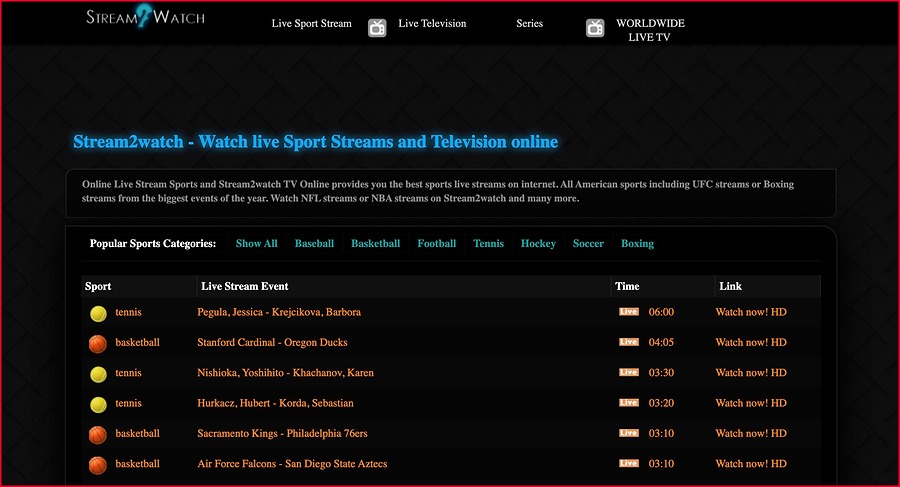Click Watch now! HD for Sacramento Kings game
This screenshot has width=900, height=487.
pos(751,434)
